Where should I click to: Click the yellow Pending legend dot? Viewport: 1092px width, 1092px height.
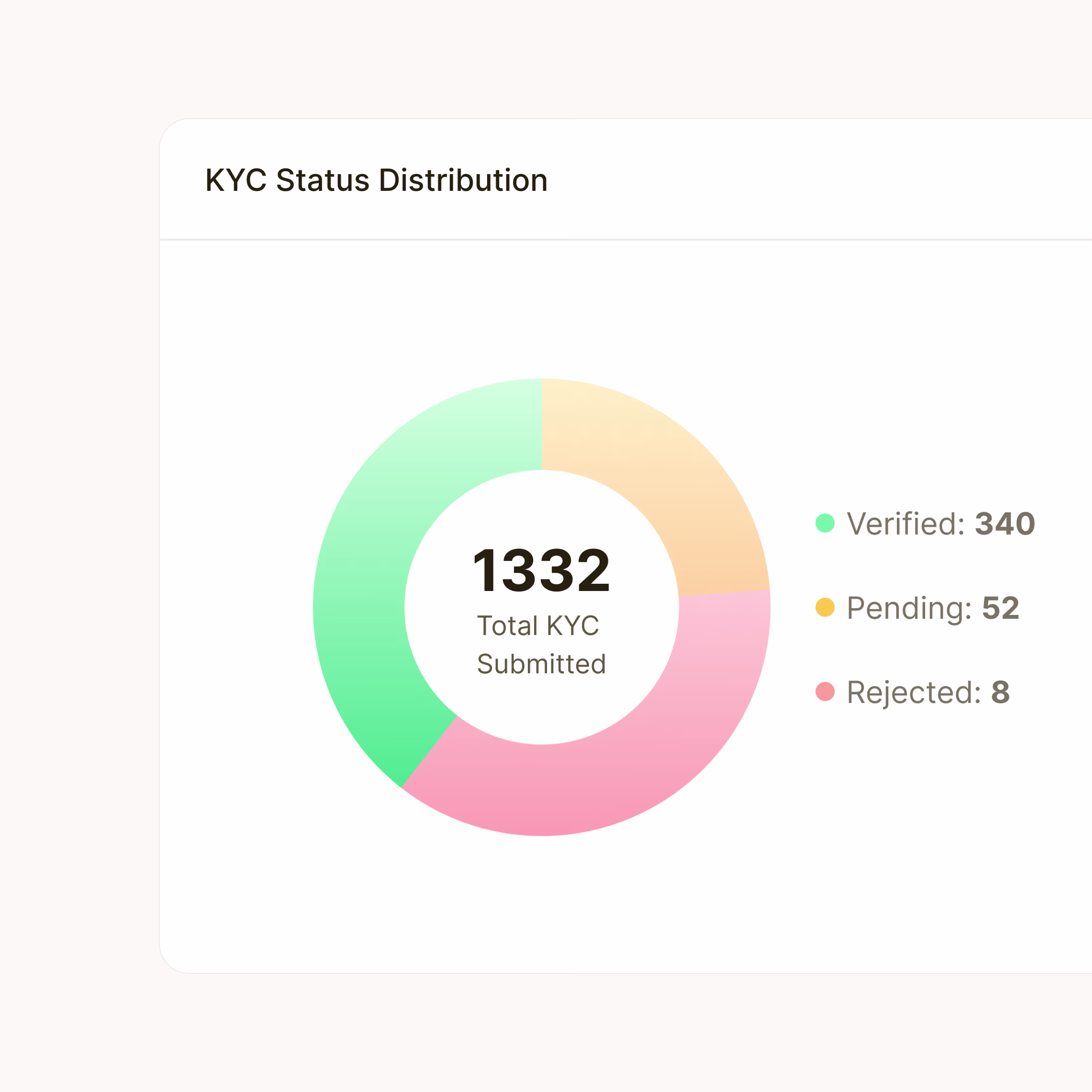click(x=825, y=607)
